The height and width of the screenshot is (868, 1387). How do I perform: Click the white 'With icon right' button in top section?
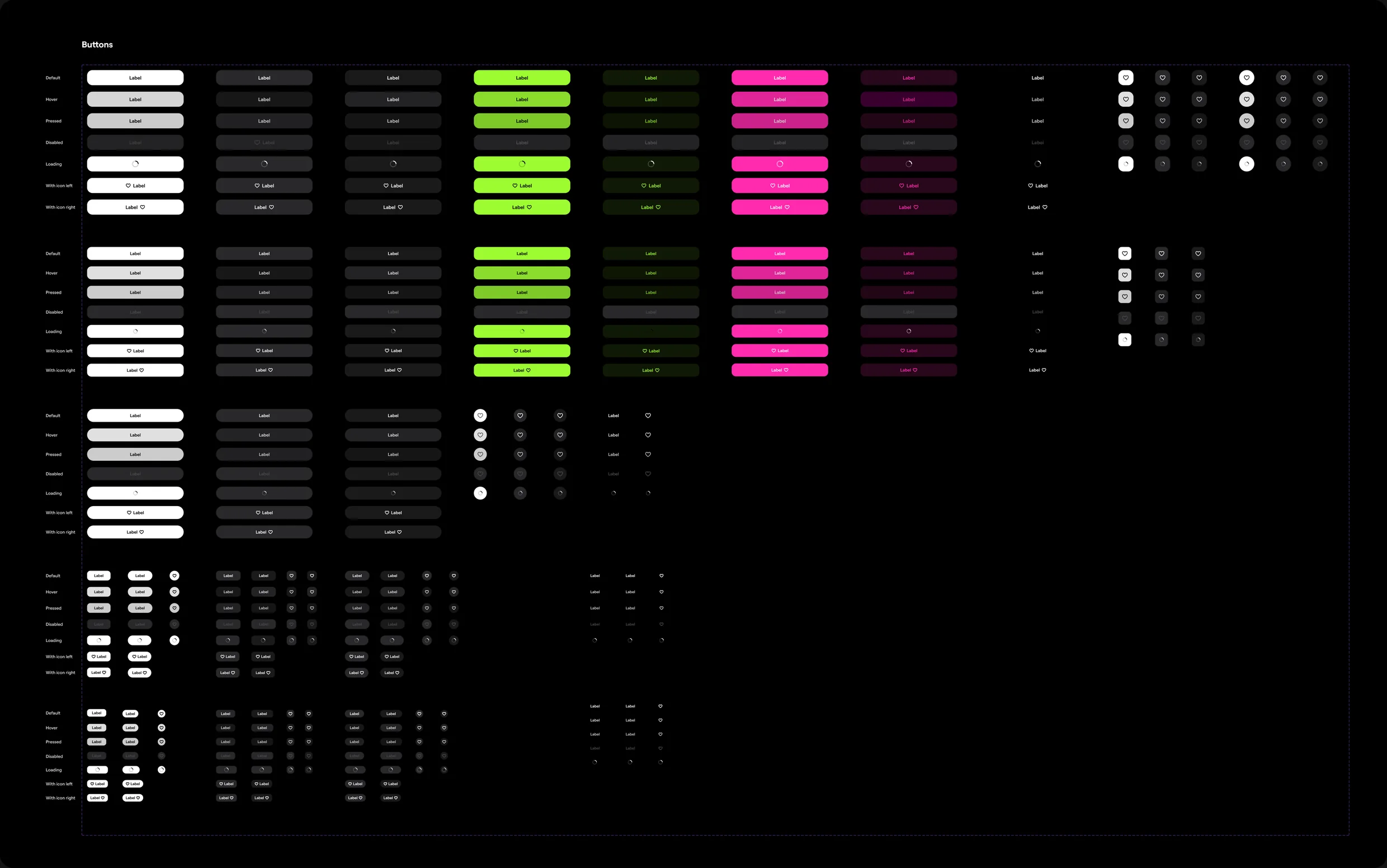[x=135, y=207]
